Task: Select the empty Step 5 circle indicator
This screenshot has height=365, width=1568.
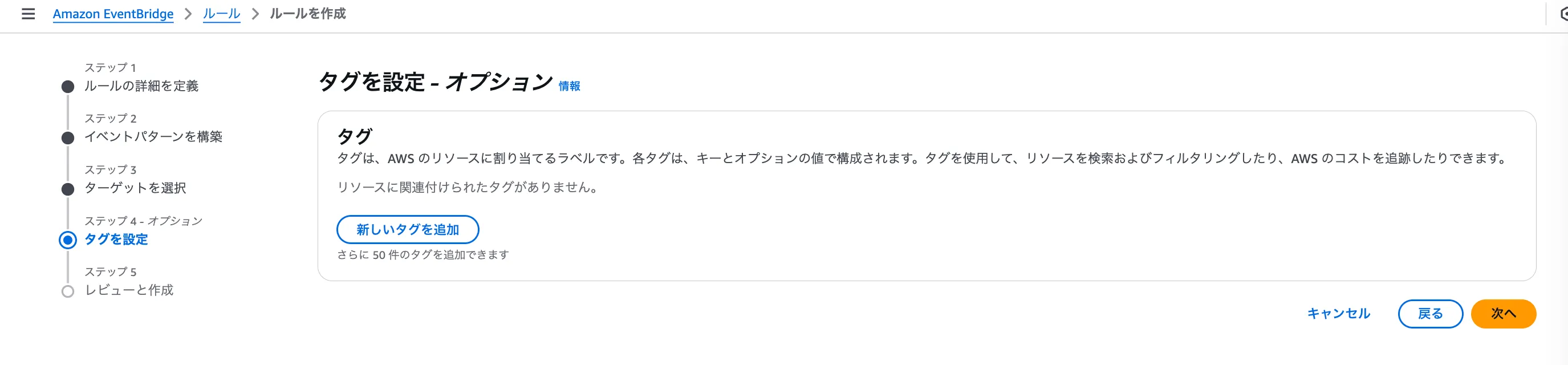Action: (68, 291)
